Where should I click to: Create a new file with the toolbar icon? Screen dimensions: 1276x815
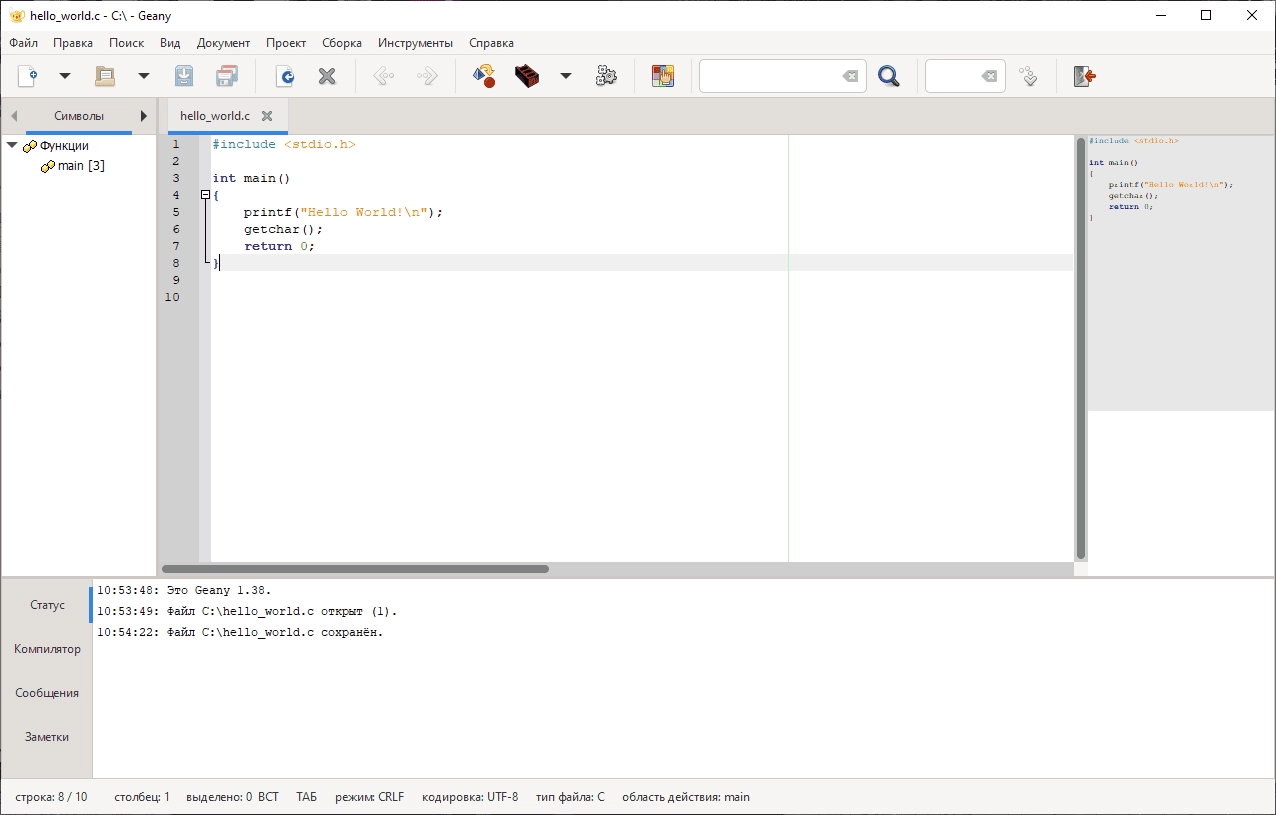coord(28,76)
